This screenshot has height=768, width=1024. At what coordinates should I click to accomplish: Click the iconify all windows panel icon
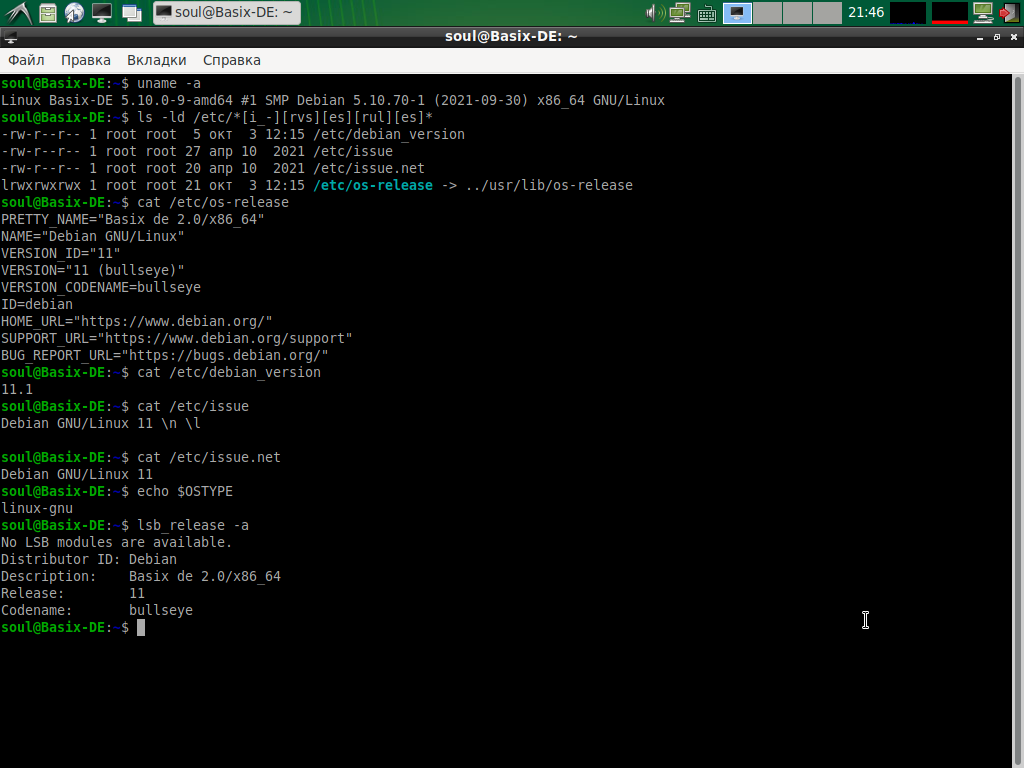pos(131,12)
